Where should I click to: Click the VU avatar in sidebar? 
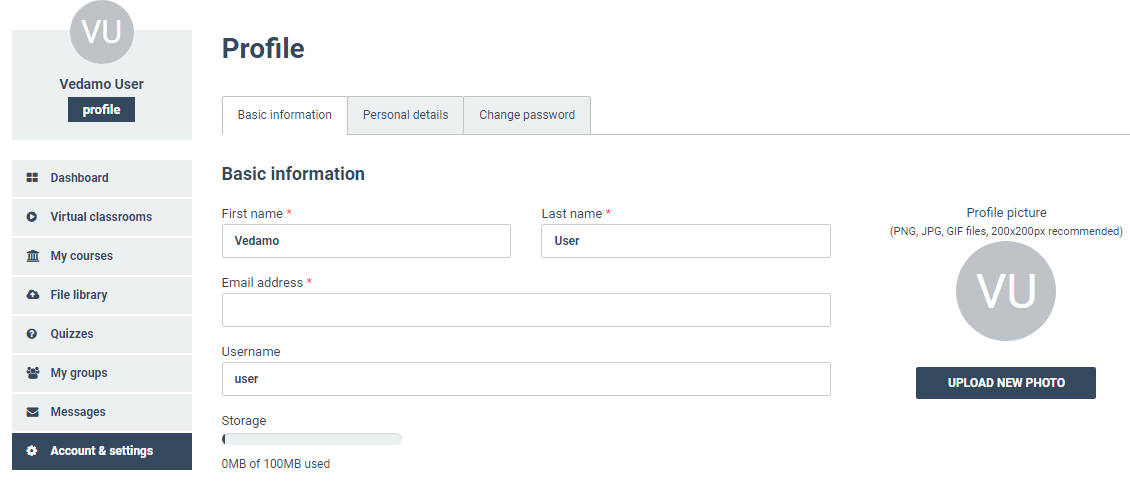[102, 32]
